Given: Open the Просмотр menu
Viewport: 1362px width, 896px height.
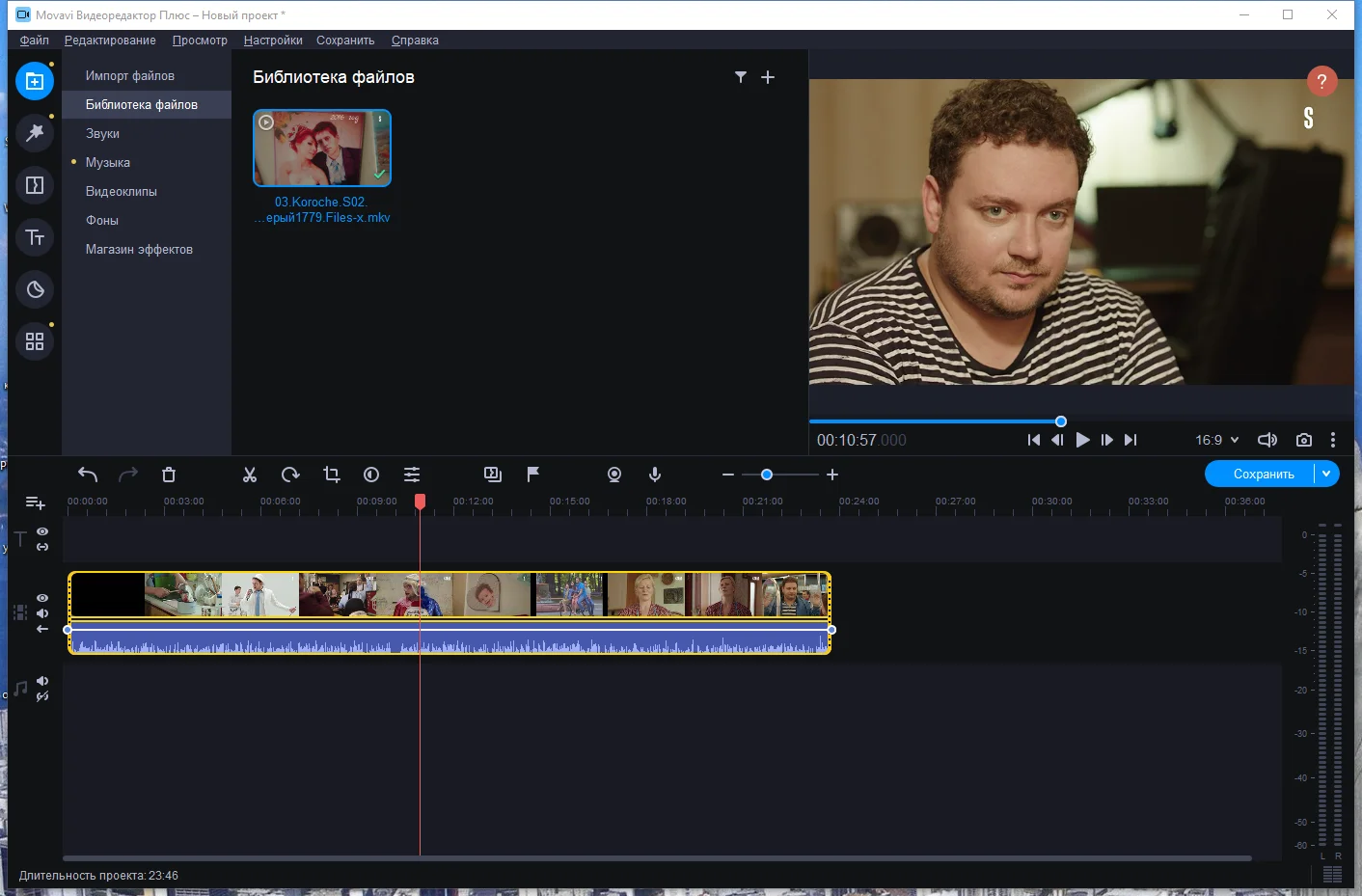Looking at the screenshot, I should click(200, 41).
